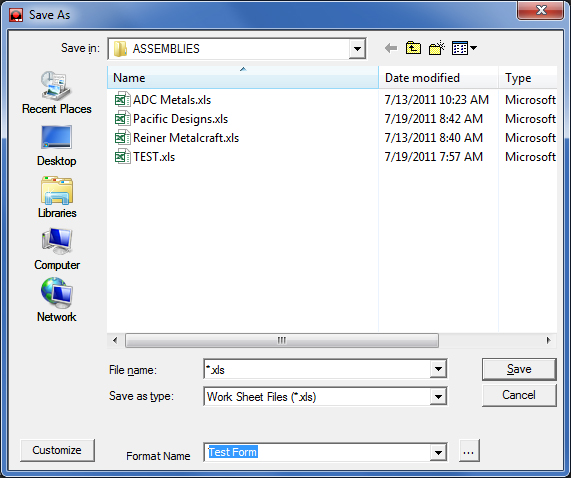Sort files by Name column header
The height and width of the screenshot is (478, 571).
pos(243,78)
